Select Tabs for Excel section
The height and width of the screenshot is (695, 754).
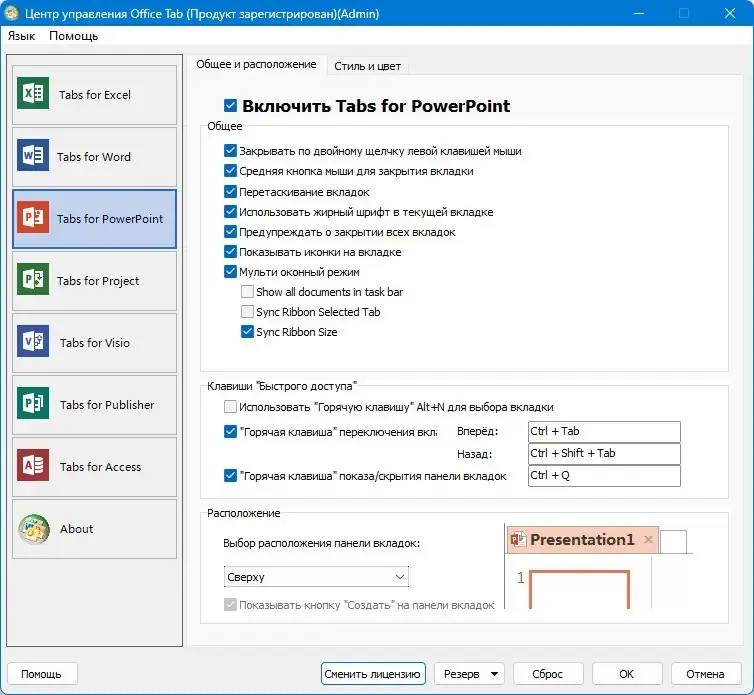[94, 95]
